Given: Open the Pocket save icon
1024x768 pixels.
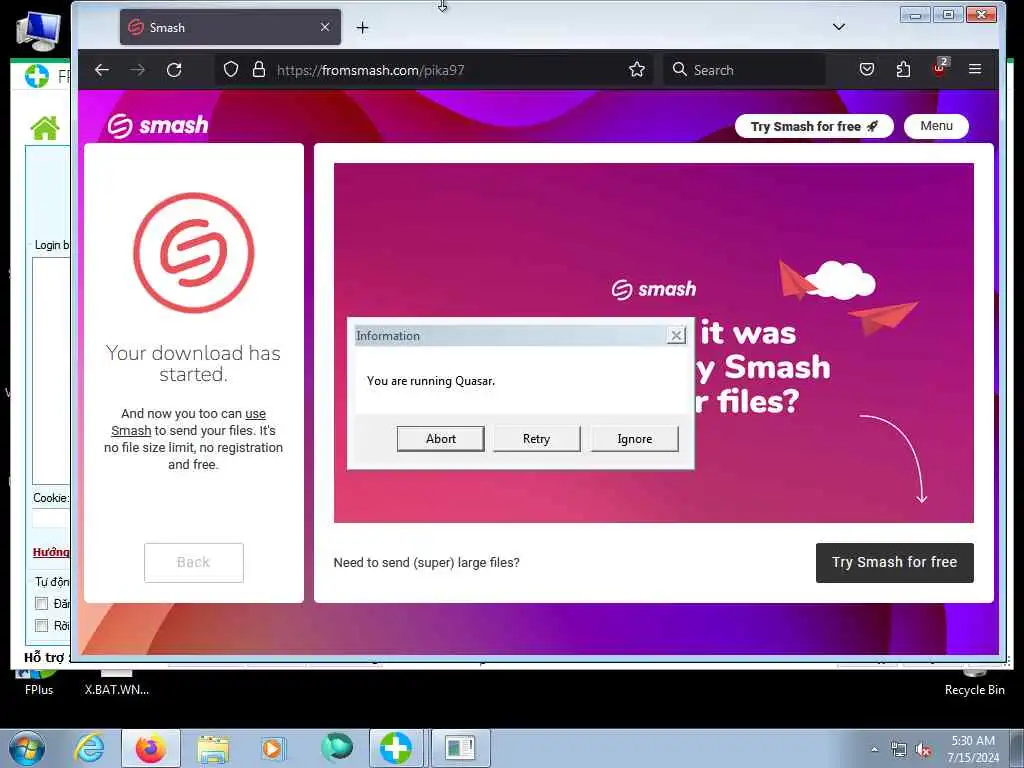Looking at the screenshot, I should tap(867, 69).
